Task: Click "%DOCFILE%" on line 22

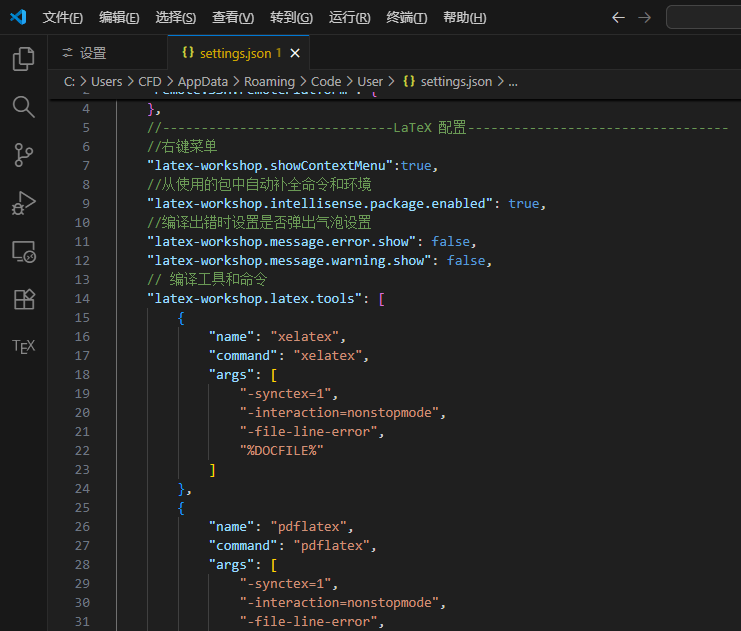Action: (282, 450)
